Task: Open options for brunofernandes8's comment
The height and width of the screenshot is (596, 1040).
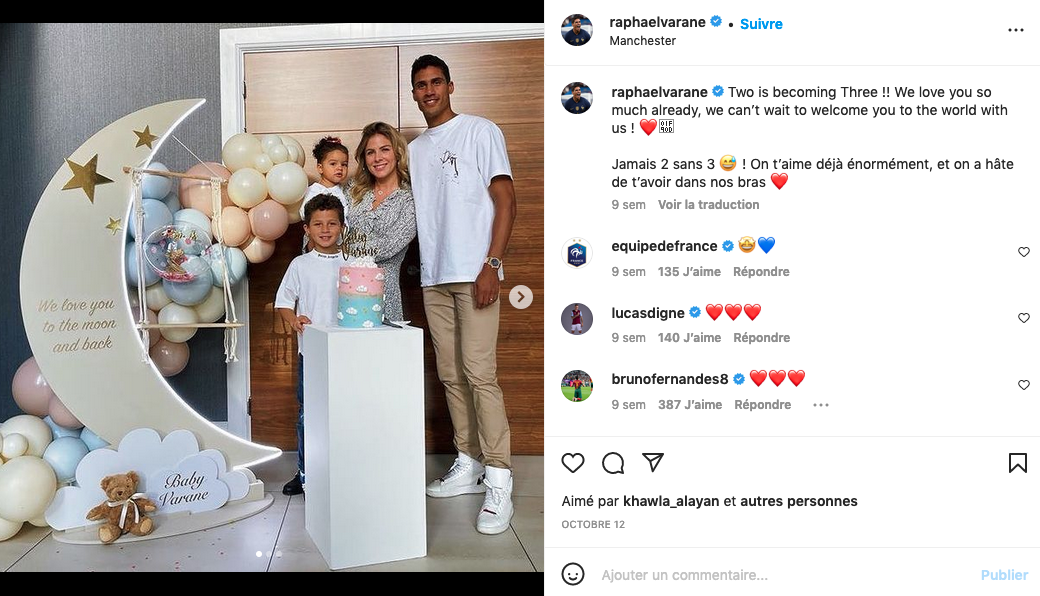Action: pyautogui.click(x=820, y=405)
